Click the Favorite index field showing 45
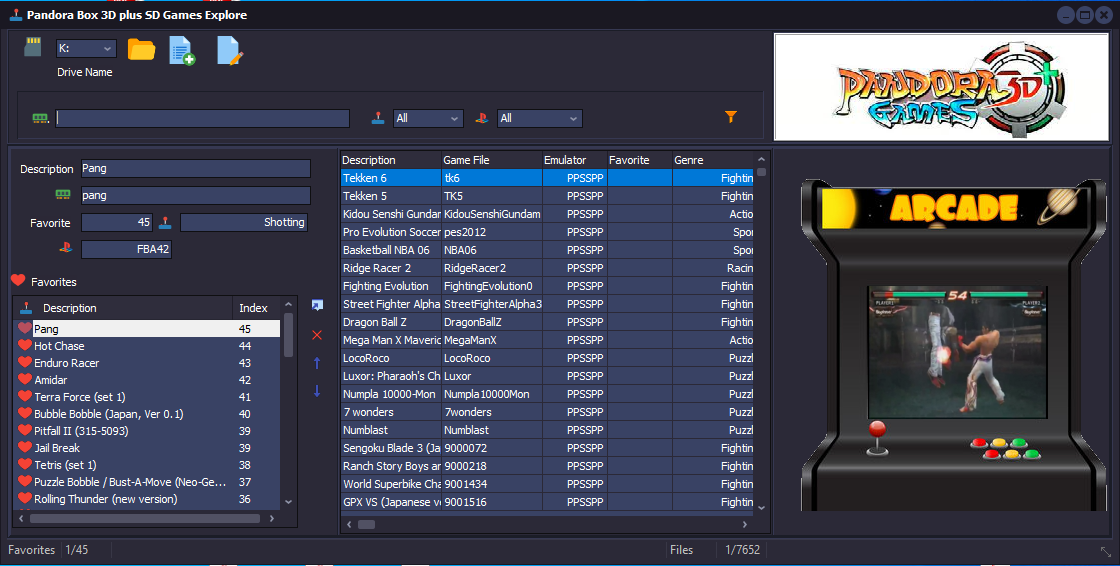 [117, 222]
